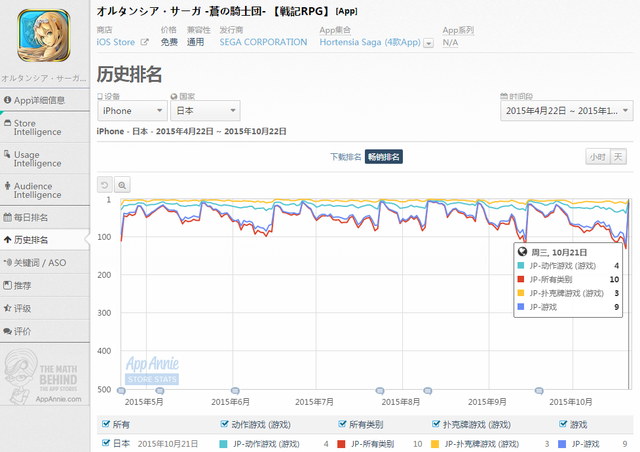Image resolution: width=640 pixels, height=452 pixels.
Task: Toggle the 游戏 column checkbox
Action: click(563, 423)
